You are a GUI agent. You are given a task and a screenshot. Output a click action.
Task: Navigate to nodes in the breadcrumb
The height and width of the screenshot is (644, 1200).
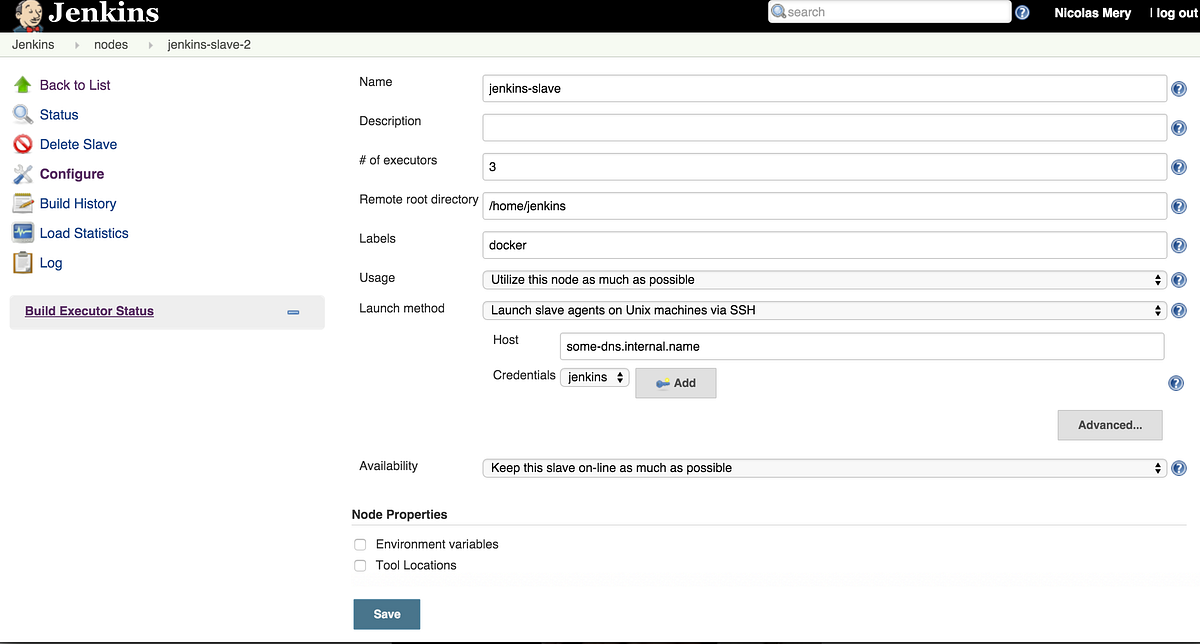click(110, 44)
